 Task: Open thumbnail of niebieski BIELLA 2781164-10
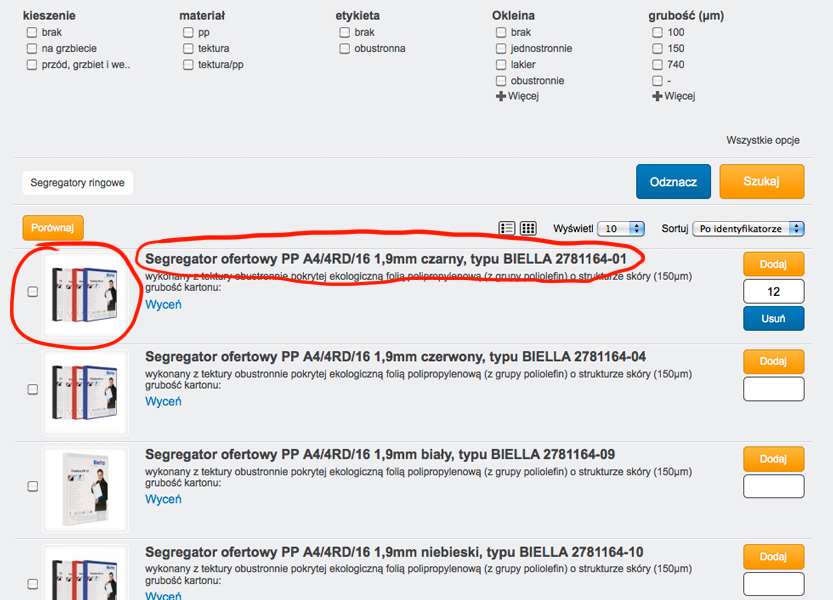[x=85, y=573]
